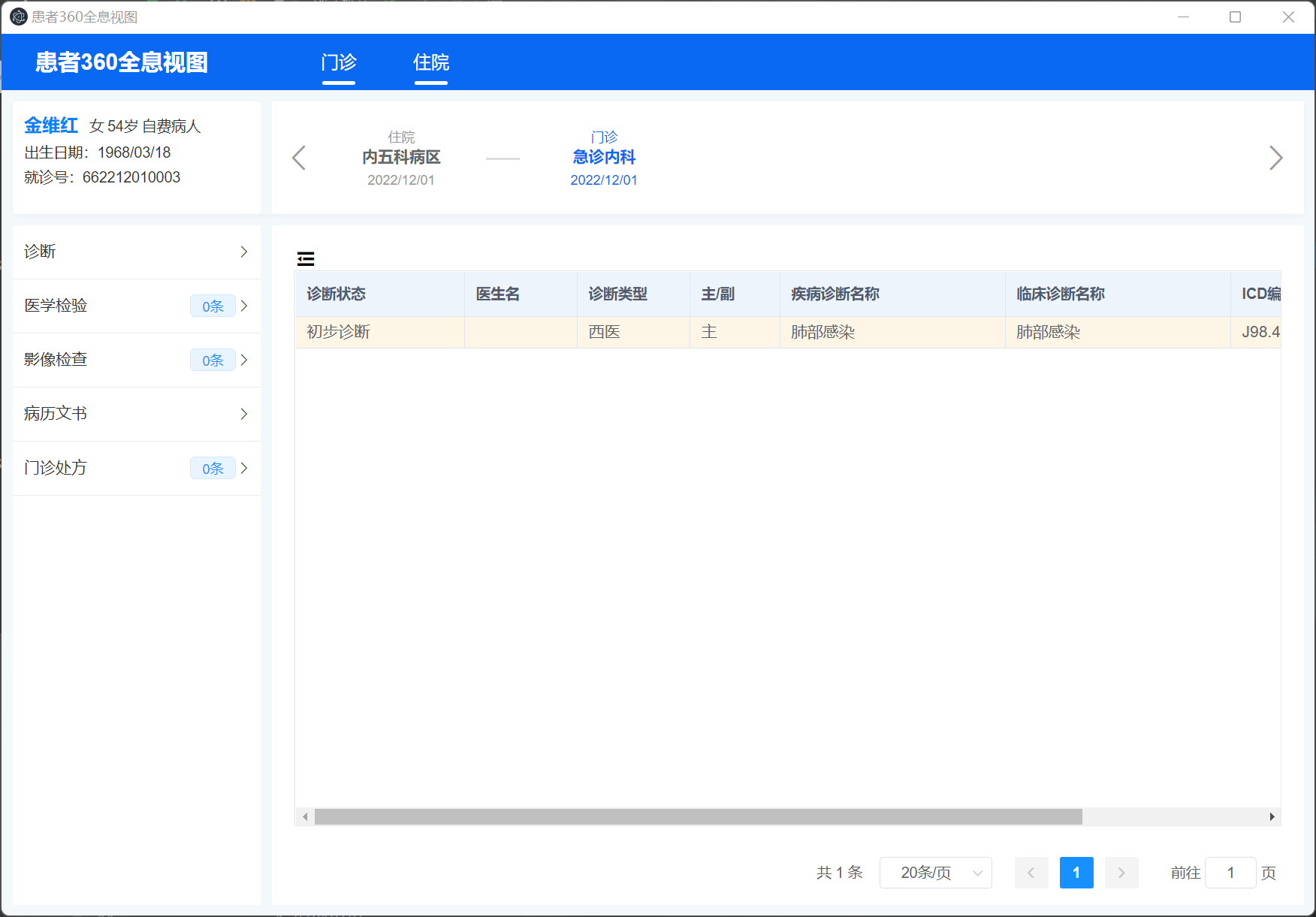This screenshot has height=917, width=1316.
Task: Click the 西医 table cell
Action: tap(633, 332)
